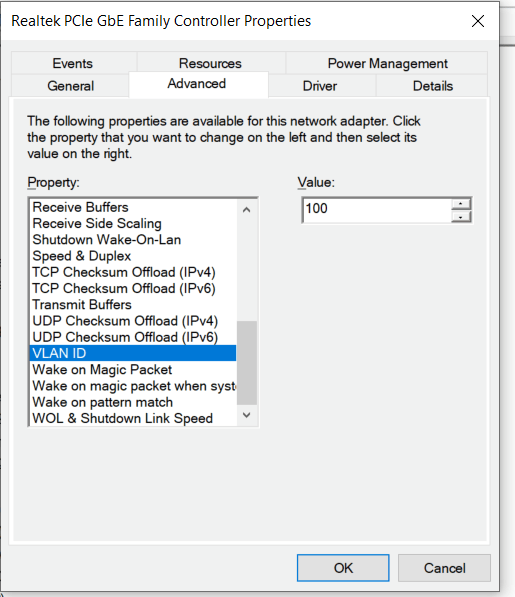The height and width of the screenshot is (597, 515).
Task: Switch to the Events tab
Action: click(72, 63)
